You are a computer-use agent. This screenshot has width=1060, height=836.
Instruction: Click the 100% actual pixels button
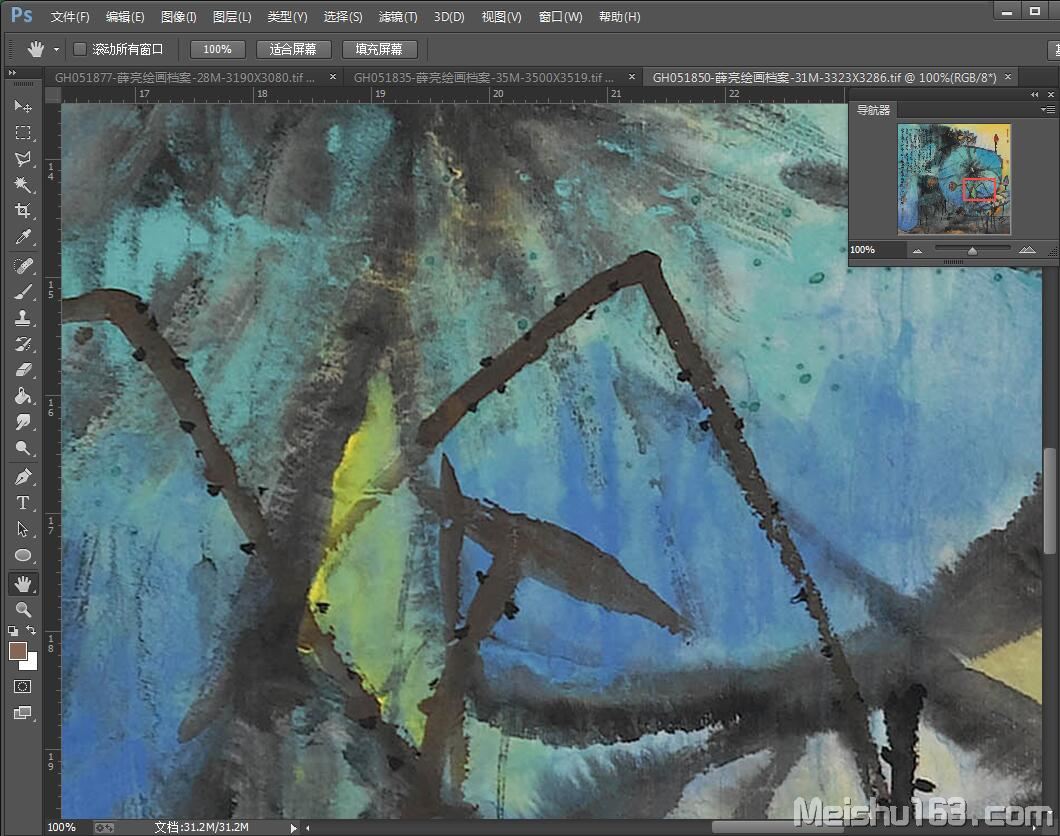pyautogui.click(x=218, y=49)
